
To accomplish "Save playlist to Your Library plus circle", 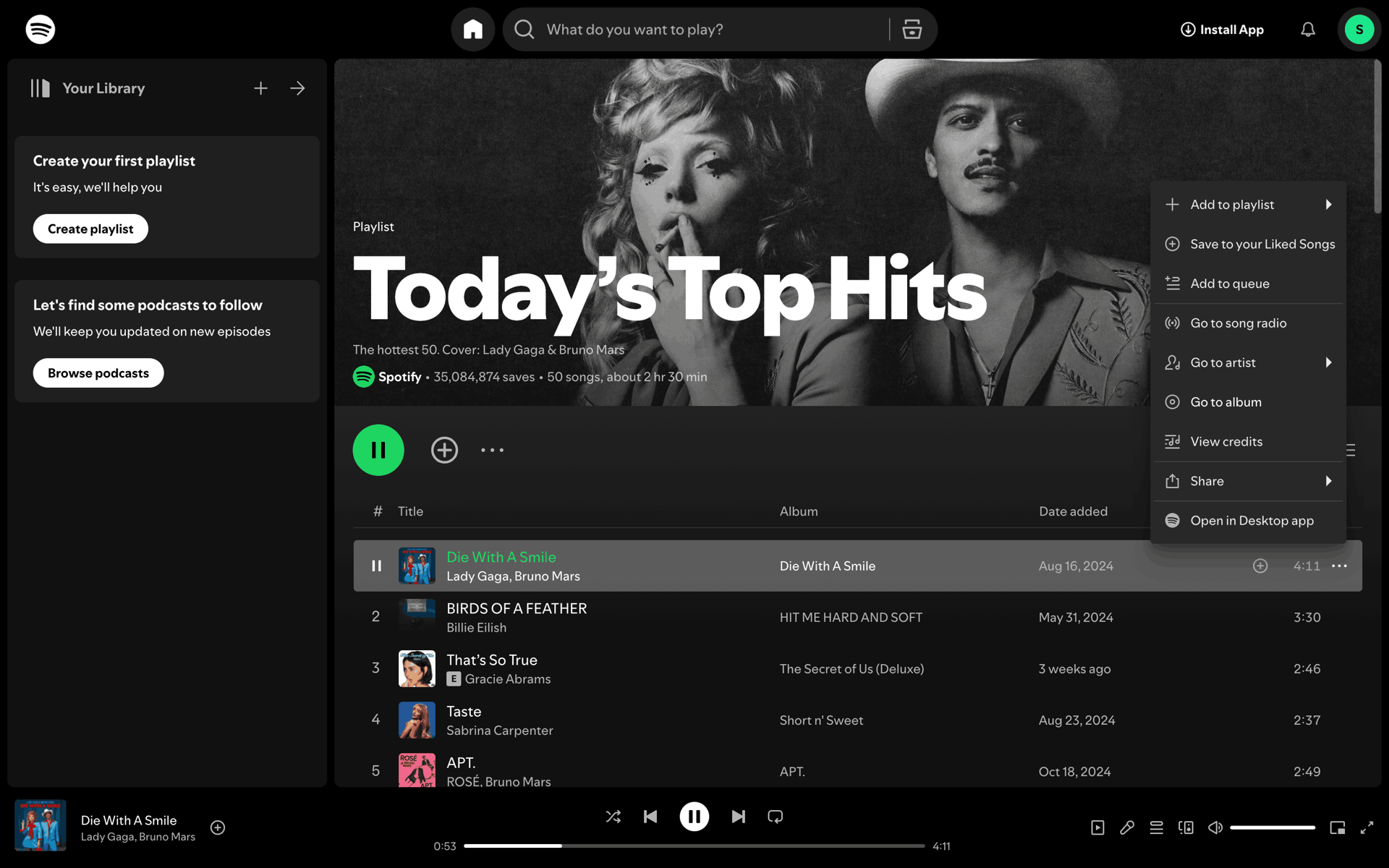I will [x=445, y=450].
